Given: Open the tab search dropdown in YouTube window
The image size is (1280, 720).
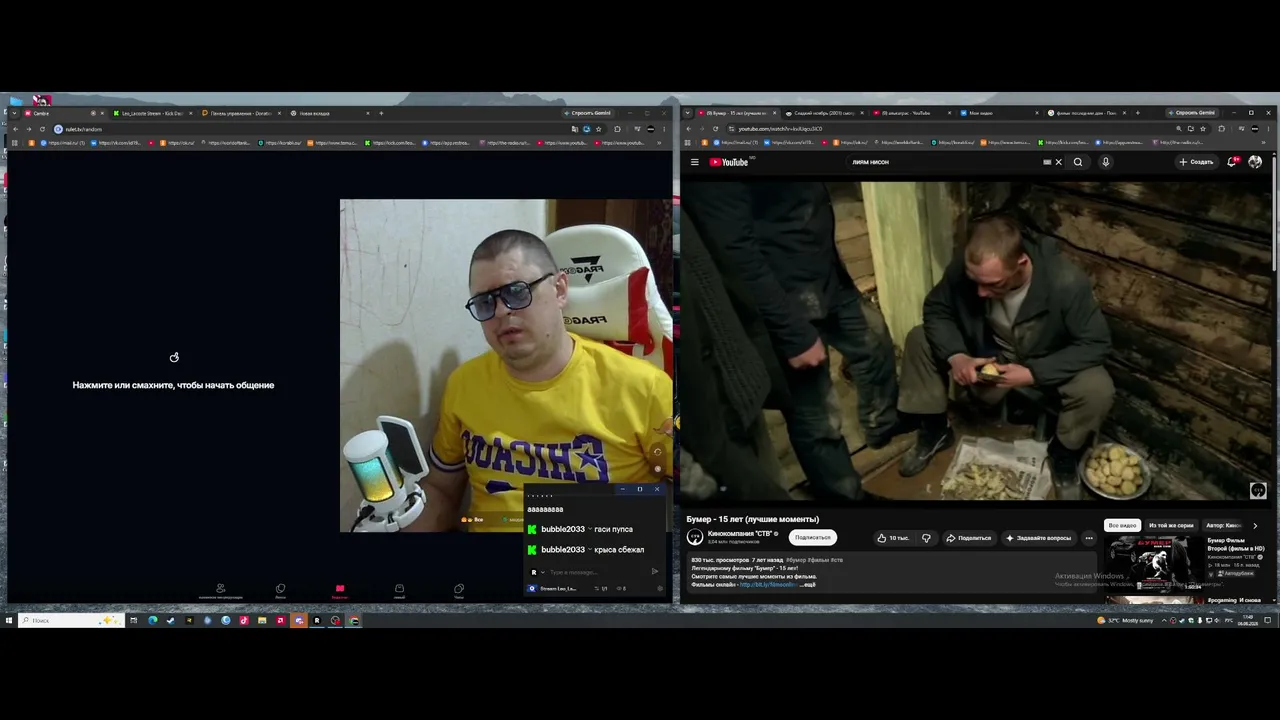Looking at the screenshot, I should (688, 113).
